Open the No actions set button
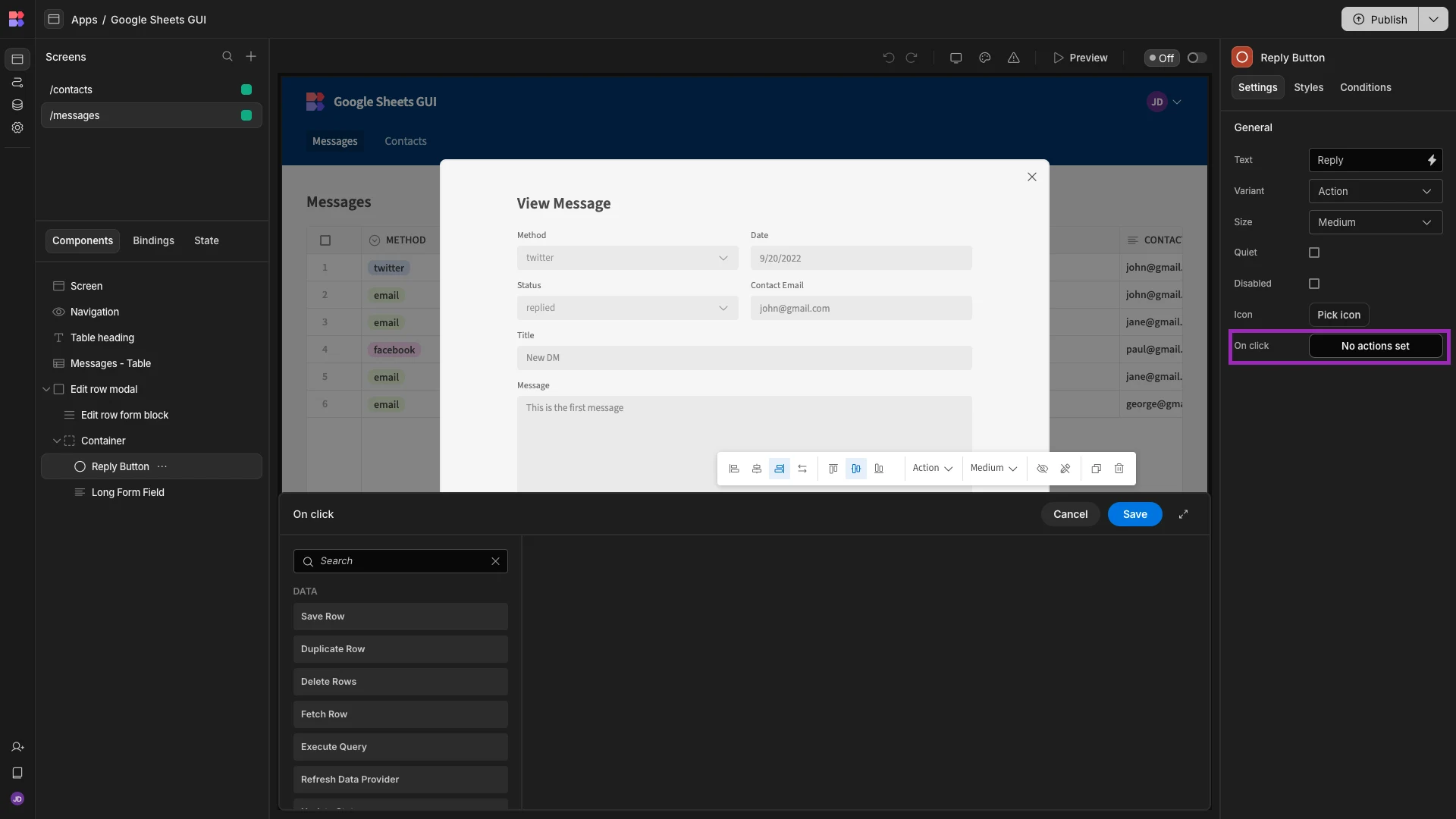The image size is (1456, 819). (1376, 346)
